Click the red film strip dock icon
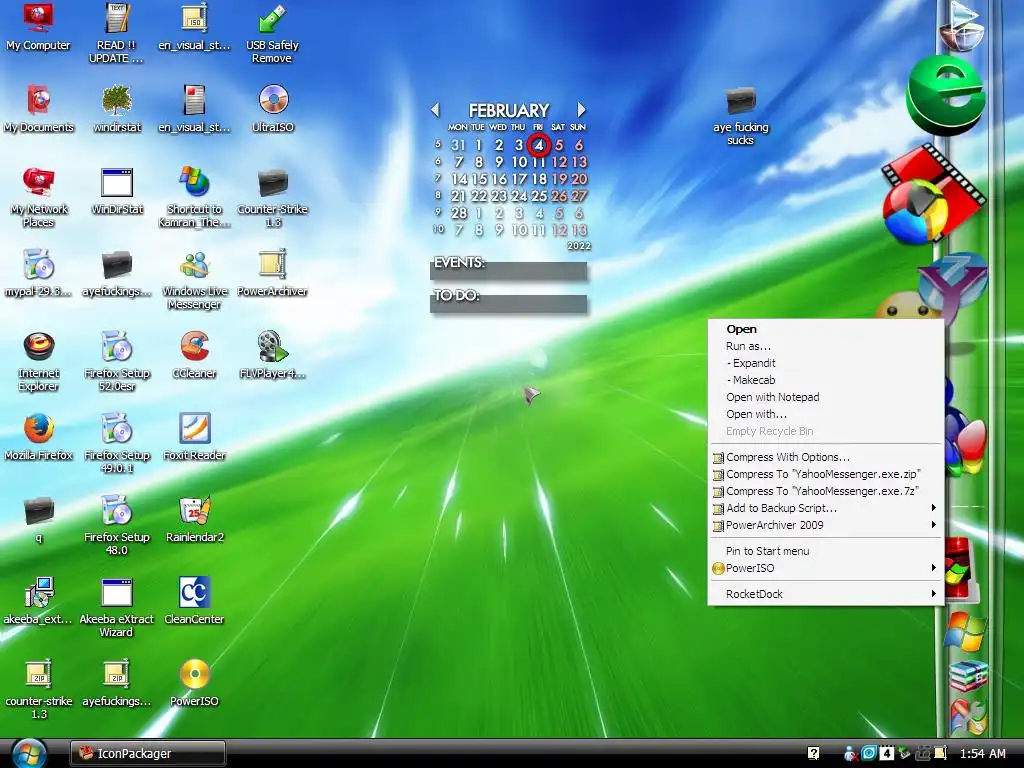Image resolution: width=1024 pixels, height=768 pixels. [934, 193]
